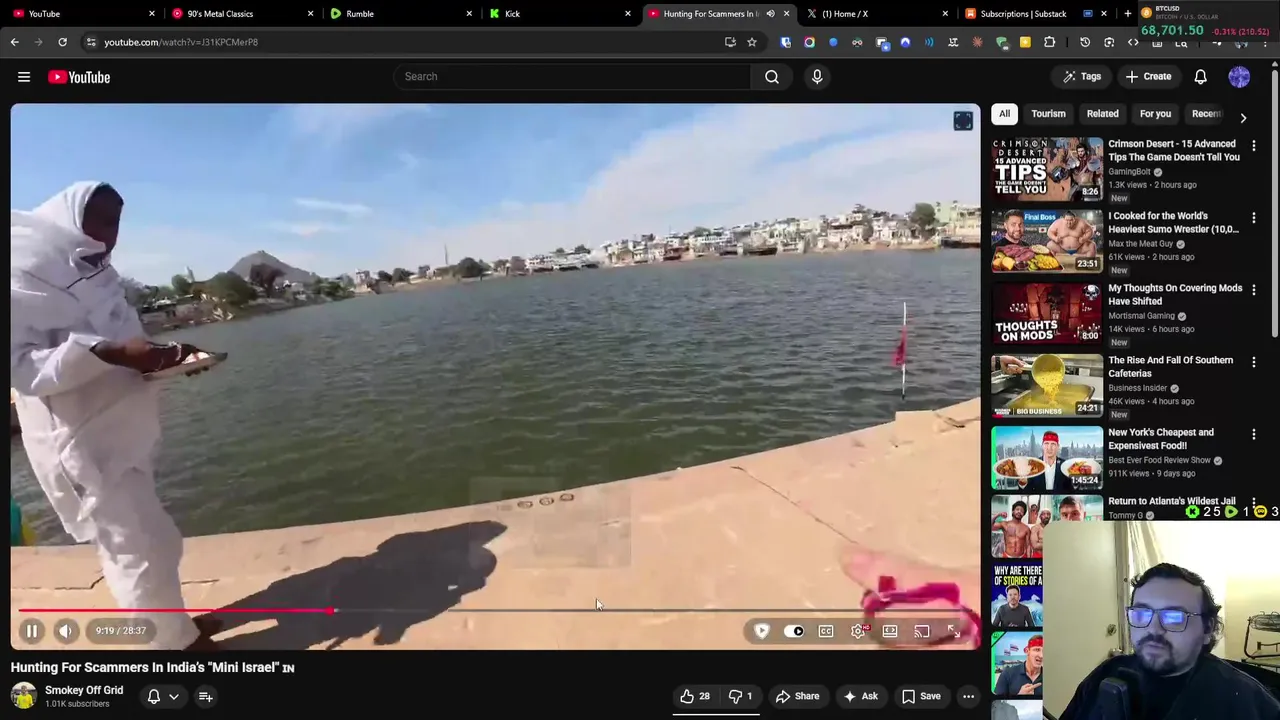Like the video
The image size is (1280, 720).
pos(695,696)
